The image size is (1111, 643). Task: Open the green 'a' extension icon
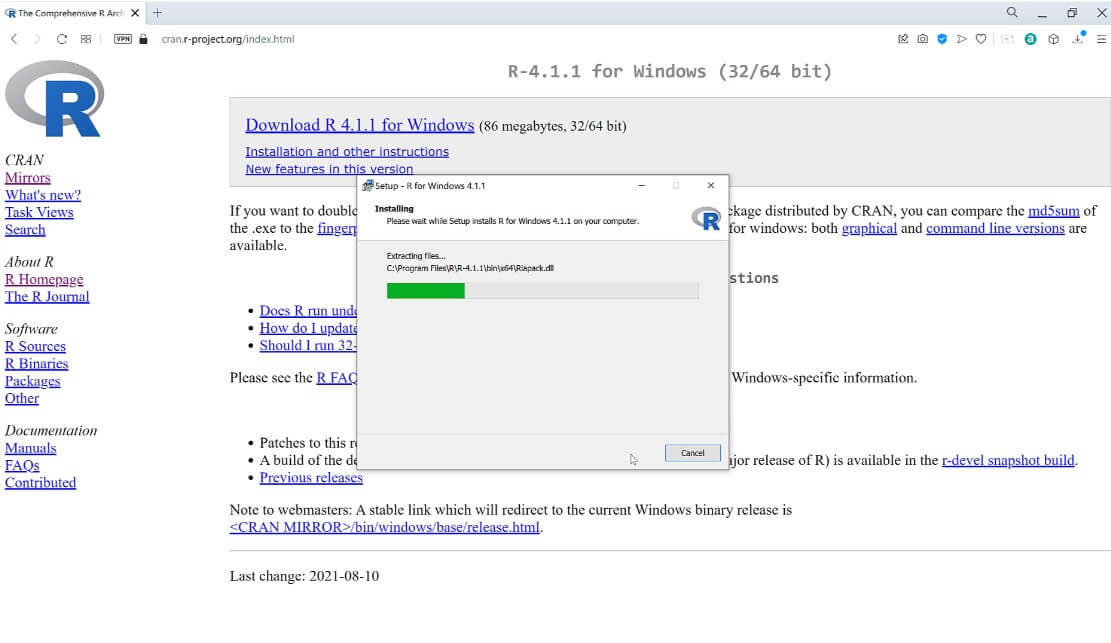click(x=1030, y=39)
